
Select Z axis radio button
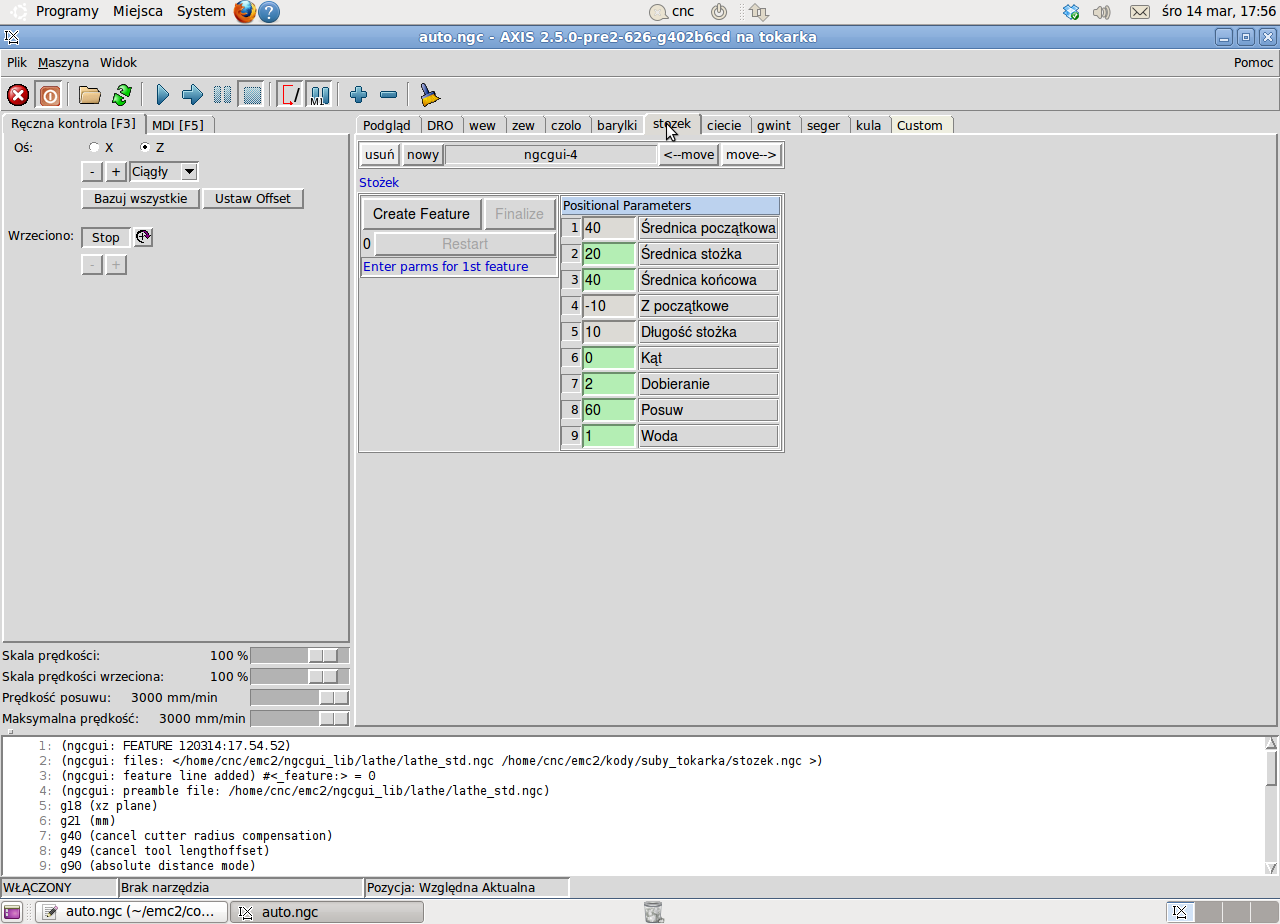click(144, 147)
